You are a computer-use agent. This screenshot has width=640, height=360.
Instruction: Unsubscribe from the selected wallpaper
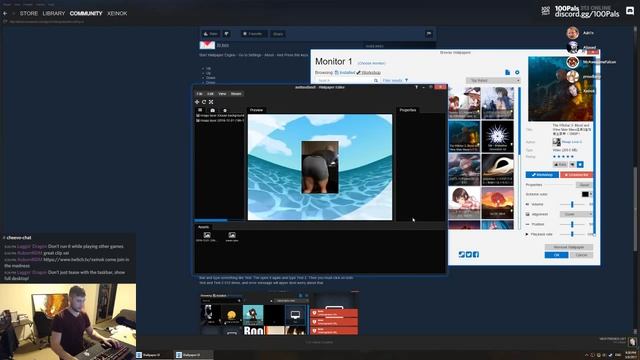click(x=576, y=175)
